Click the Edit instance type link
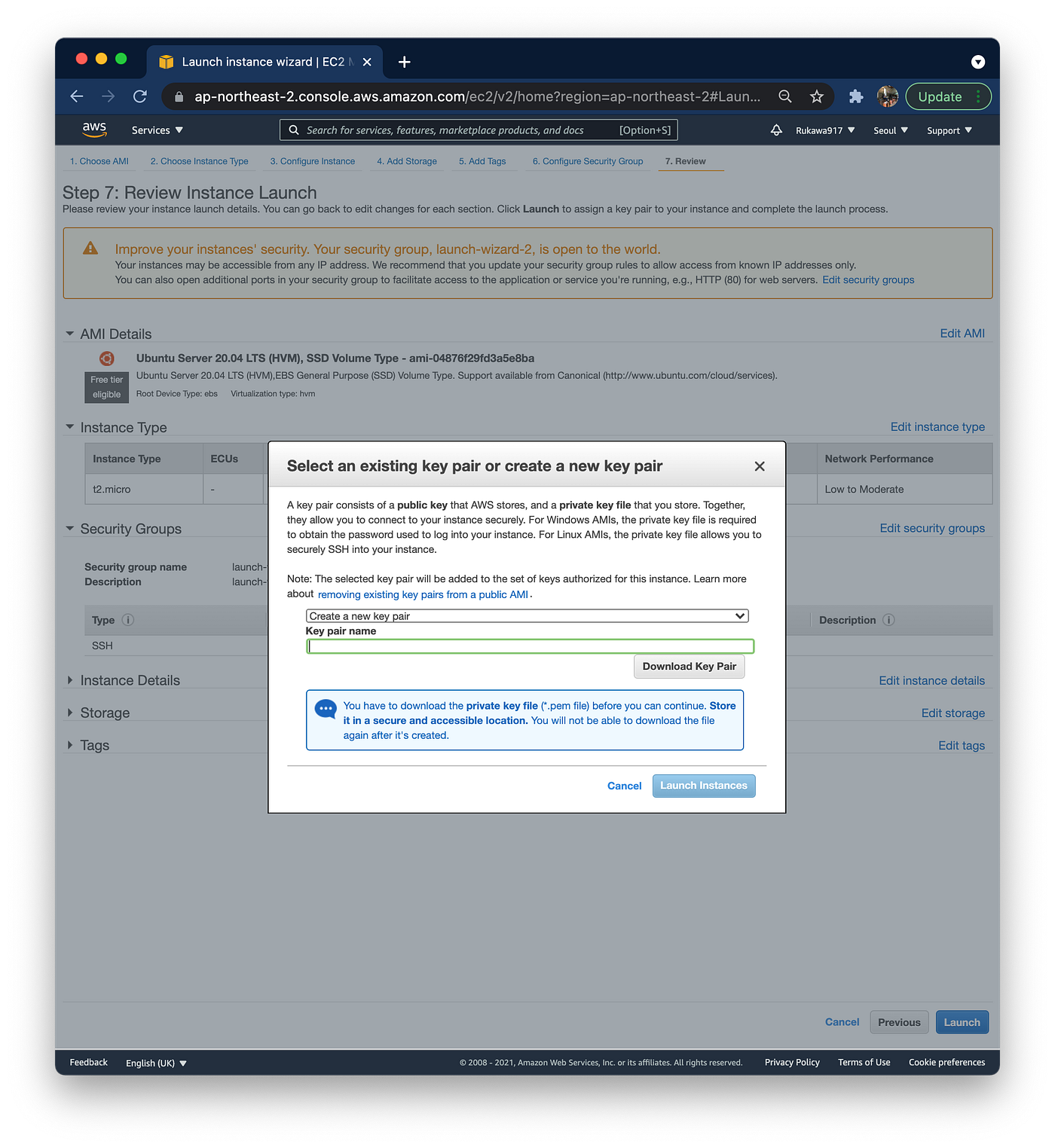Image resolution: width=1055 pixels, height=1148 pixels. tap(937, 426)
